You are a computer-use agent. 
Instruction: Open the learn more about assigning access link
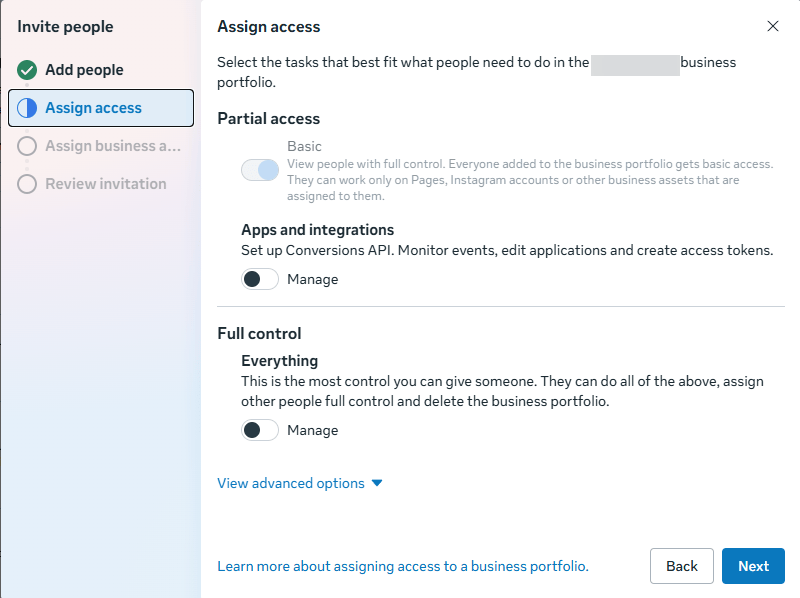pyautogui.click(x=402, y=566)
